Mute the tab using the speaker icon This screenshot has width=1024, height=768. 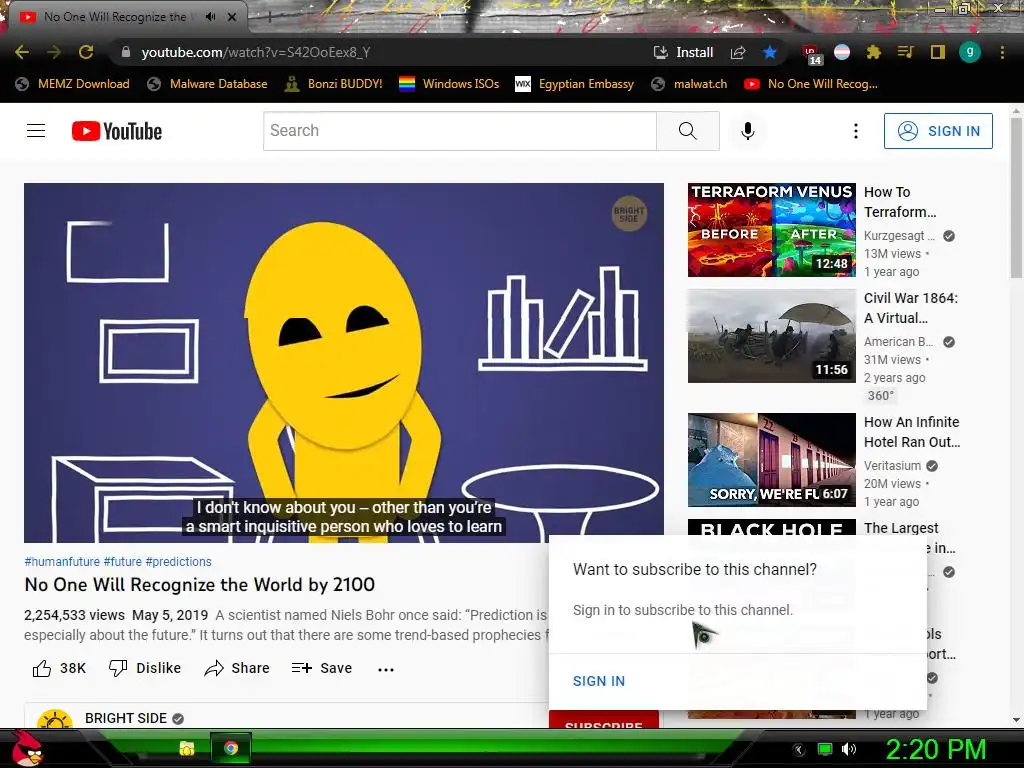[210, 17]
